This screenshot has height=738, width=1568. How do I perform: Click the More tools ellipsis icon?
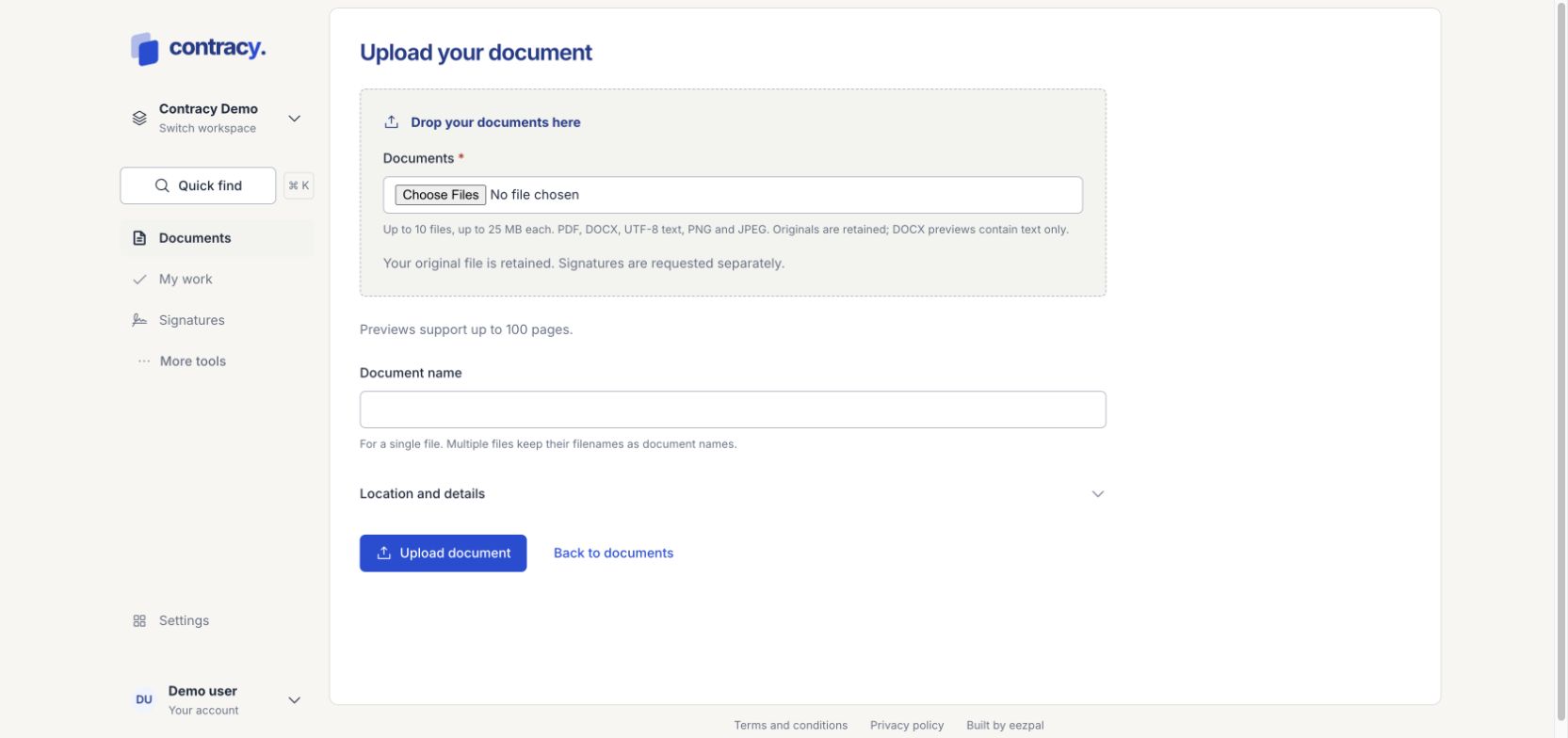[x=143, y=361]
